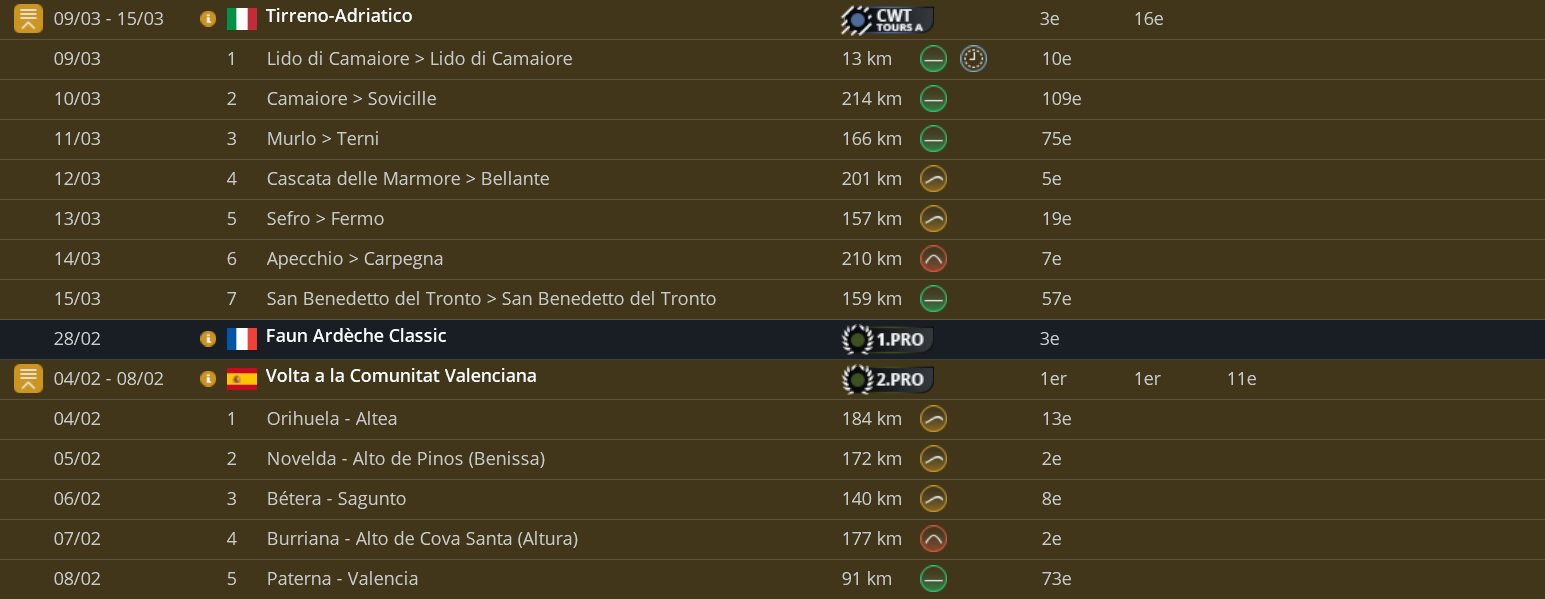The height and width of the screenshot is (599, 1545).
Task: Open the Tirreno-Adriatico race title
Action: click(339, 17)
